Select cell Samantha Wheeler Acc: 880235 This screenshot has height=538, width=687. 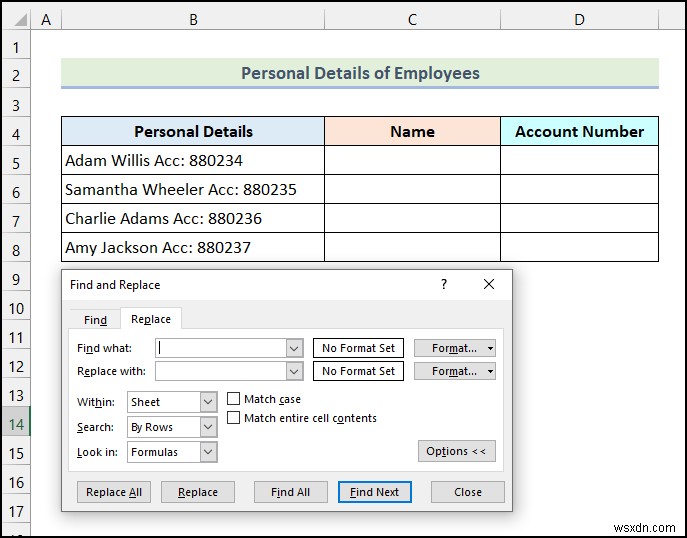(x=193, y=189)
